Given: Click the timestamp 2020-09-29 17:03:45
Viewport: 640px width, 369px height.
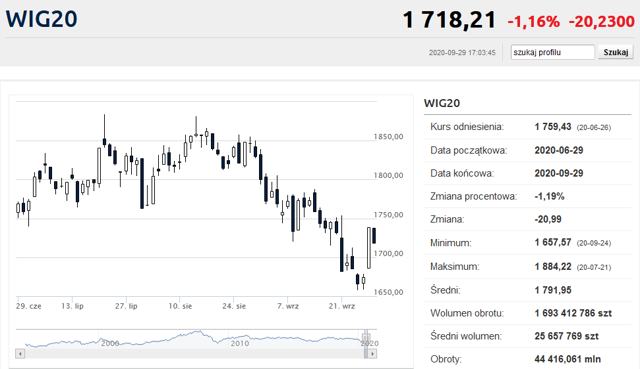Looking at the screenshot, I should (x=462, y=53).
